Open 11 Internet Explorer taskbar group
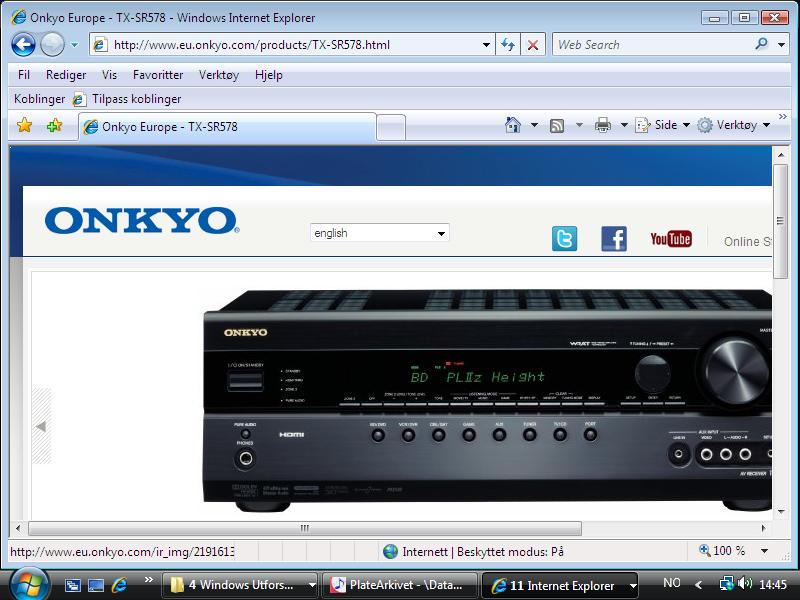800x600 pixels. point(560,585)
